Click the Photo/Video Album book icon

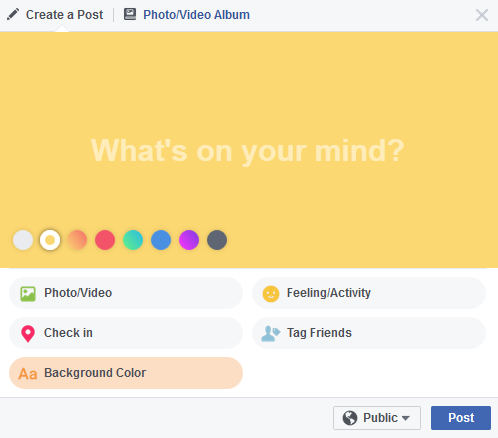coord(130,14)
